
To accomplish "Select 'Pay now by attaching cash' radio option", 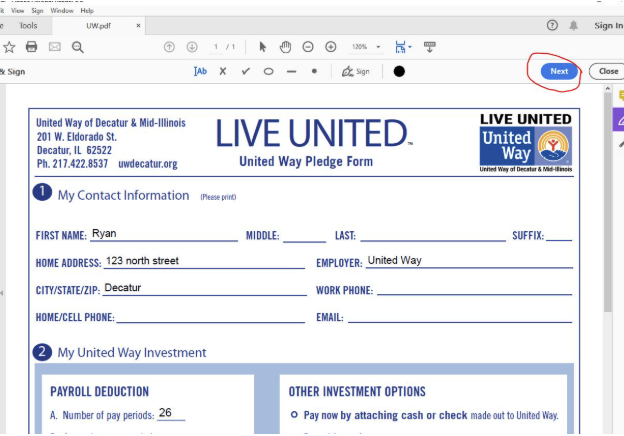I will pyautogui.click(x=294, y=414).
